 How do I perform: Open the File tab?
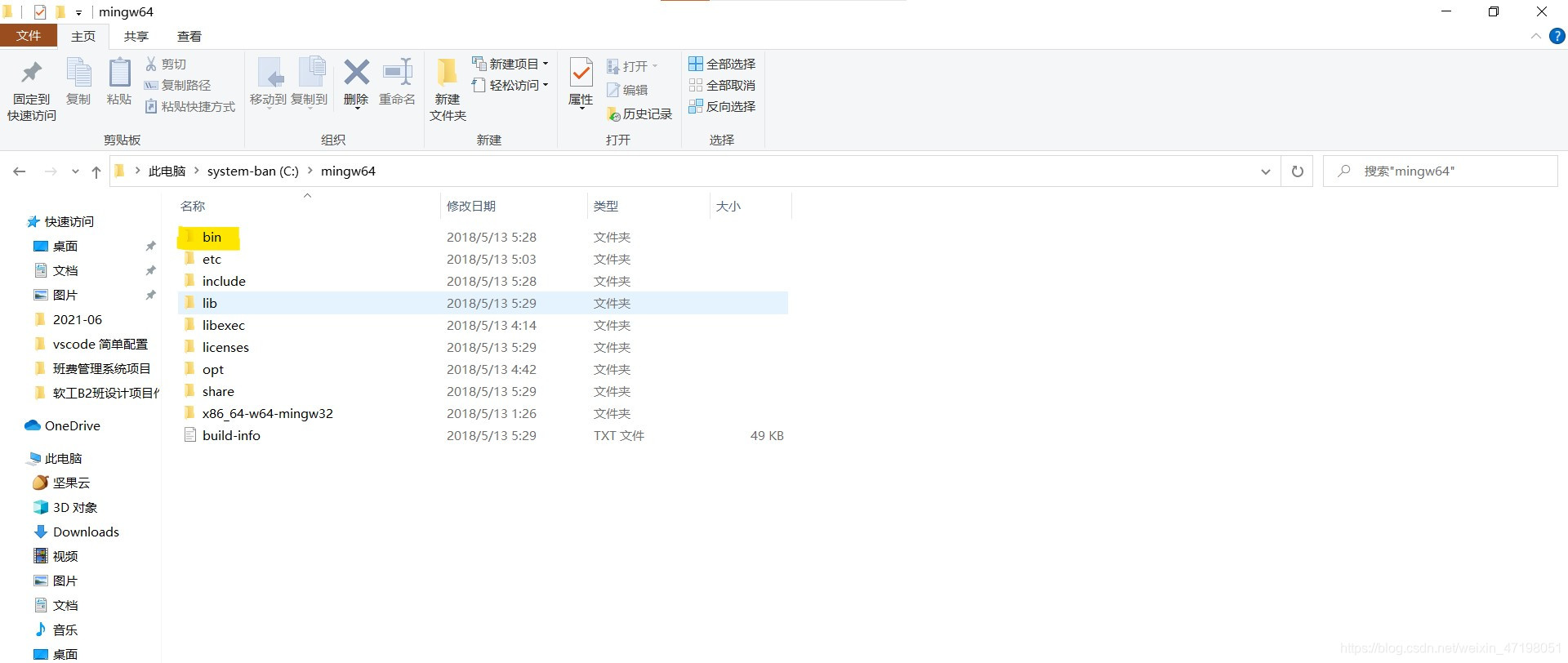pyautogui.click(x=29, y=36)
